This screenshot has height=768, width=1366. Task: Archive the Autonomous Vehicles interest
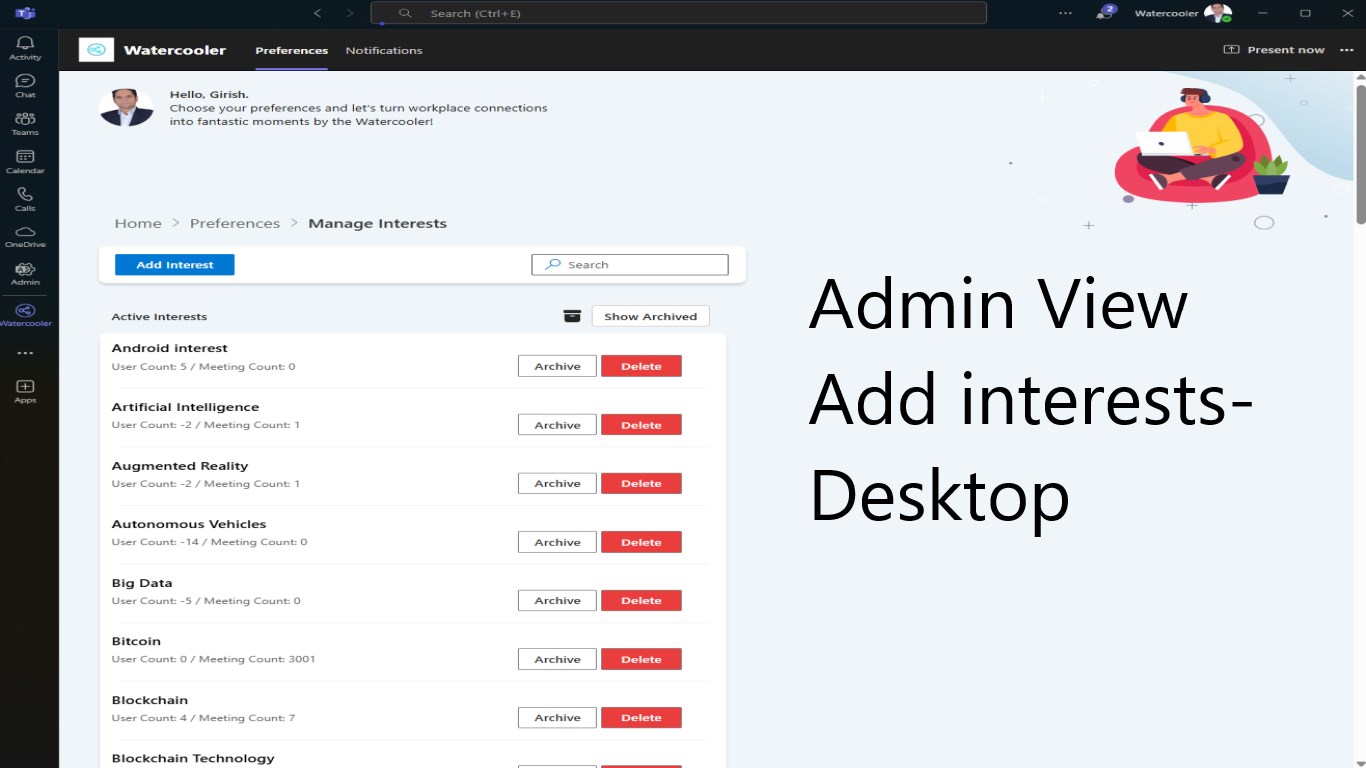pyautogui.click(x=557, y=542)
